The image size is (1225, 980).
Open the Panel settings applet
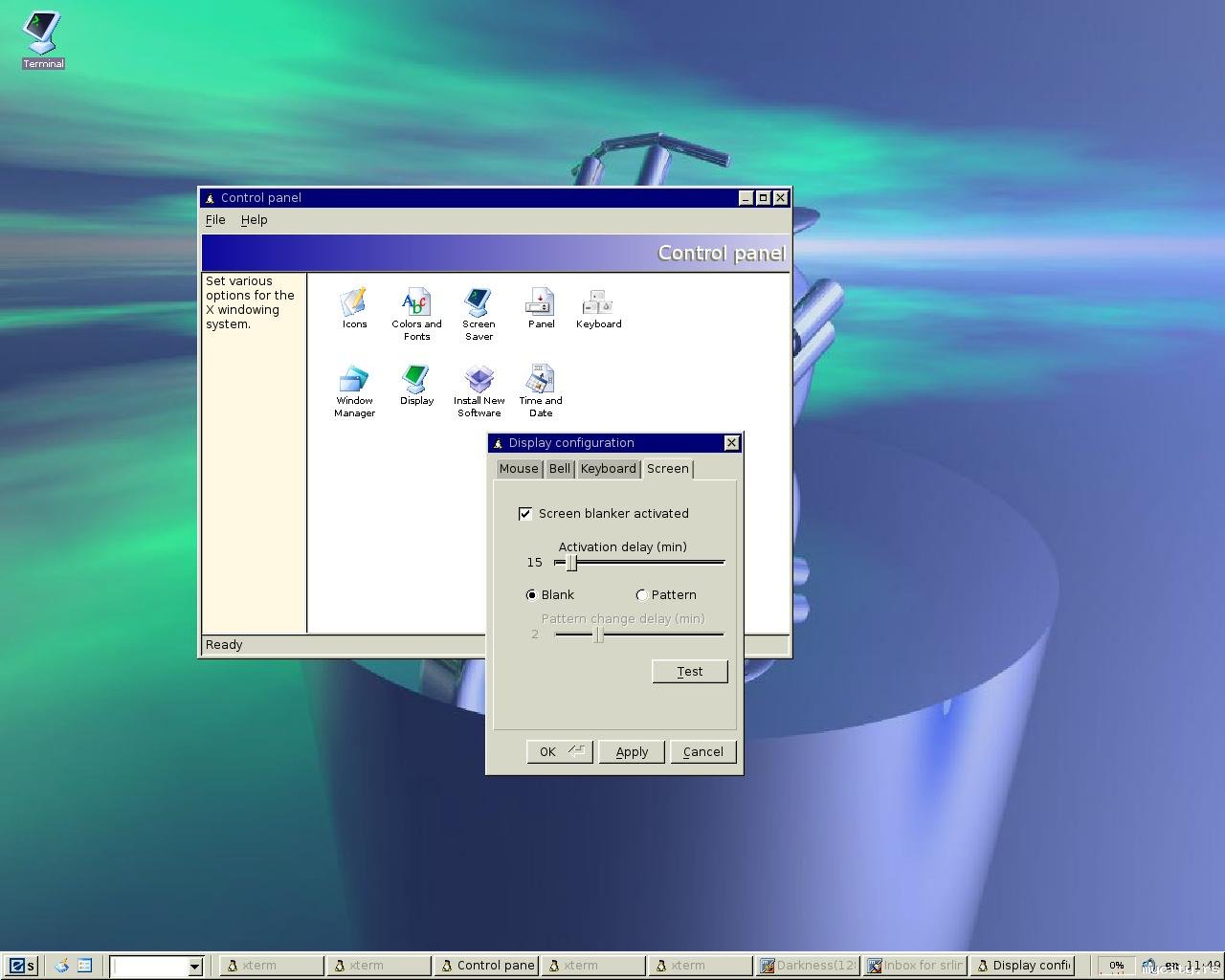point(541,308)
